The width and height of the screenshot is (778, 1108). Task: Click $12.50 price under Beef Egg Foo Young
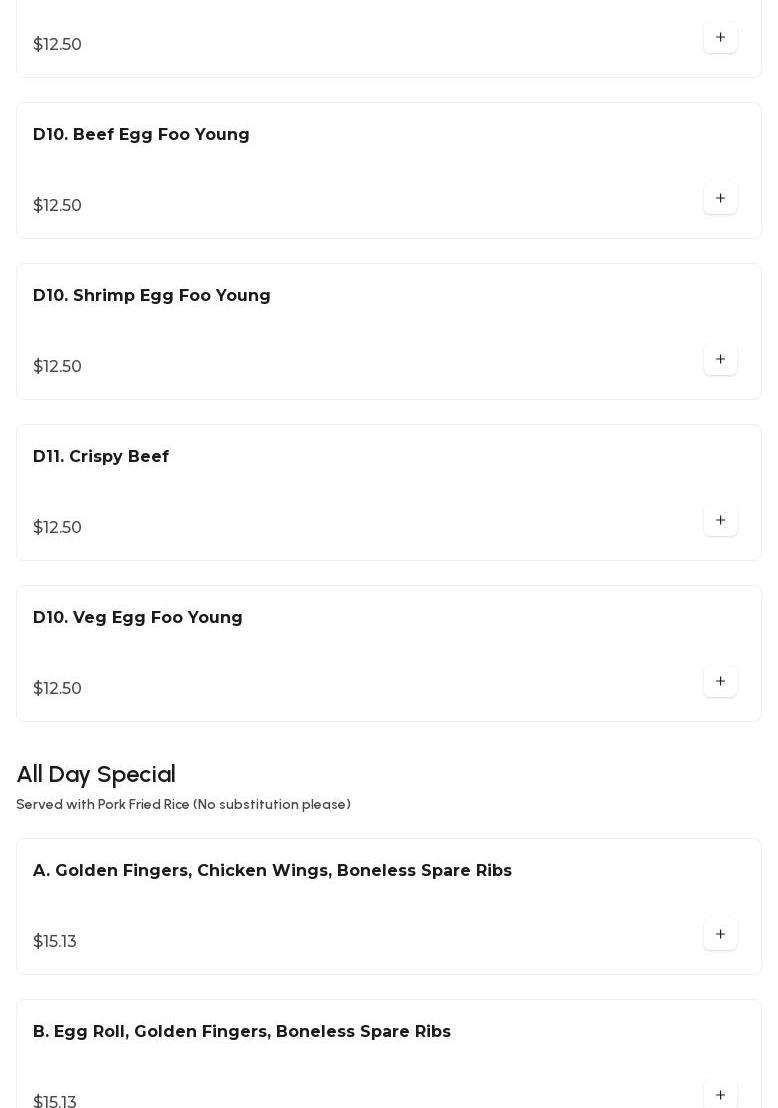[58, 206]
